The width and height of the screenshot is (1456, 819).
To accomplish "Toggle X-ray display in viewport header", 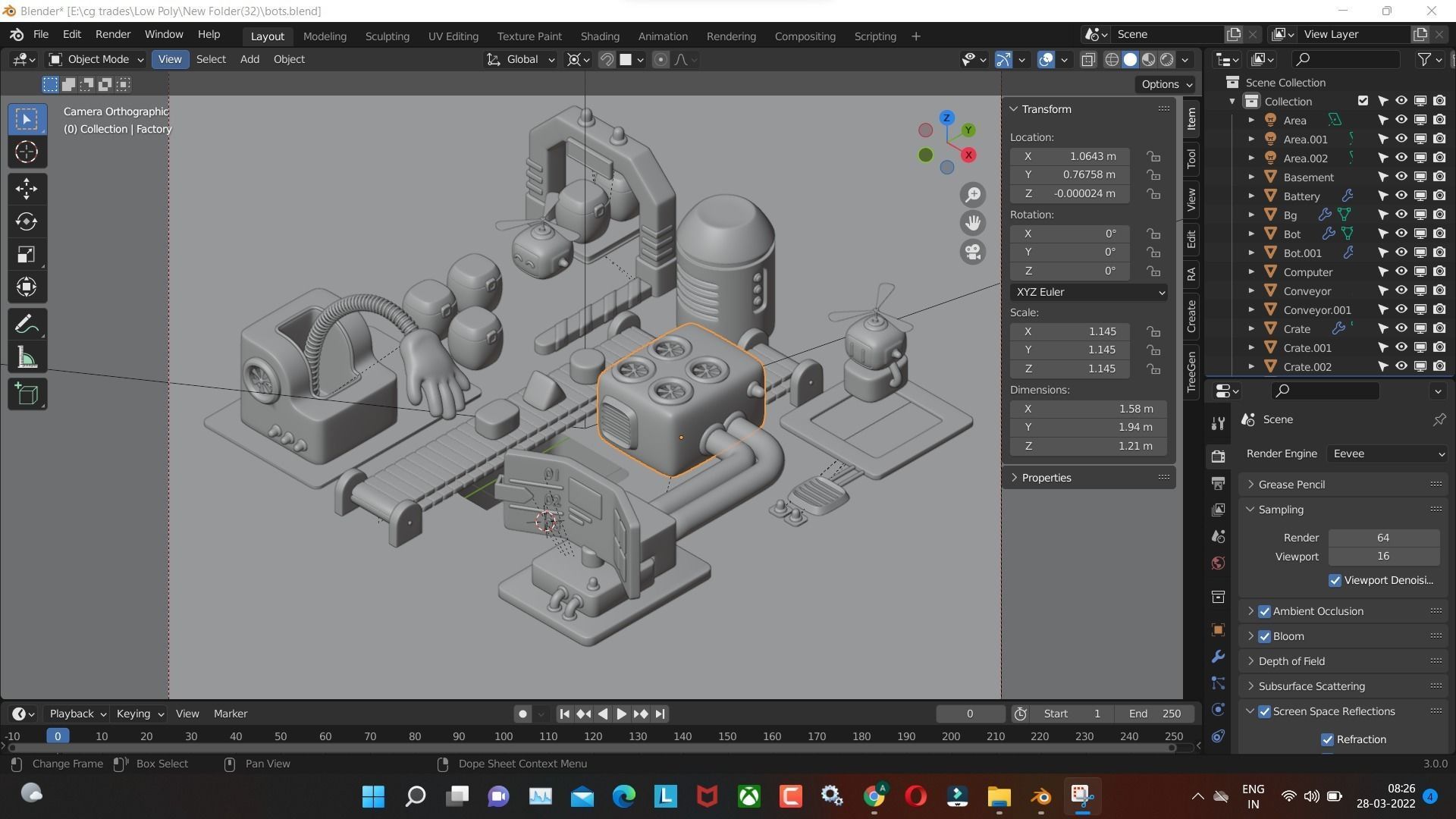I will (x=1088, y=60).
